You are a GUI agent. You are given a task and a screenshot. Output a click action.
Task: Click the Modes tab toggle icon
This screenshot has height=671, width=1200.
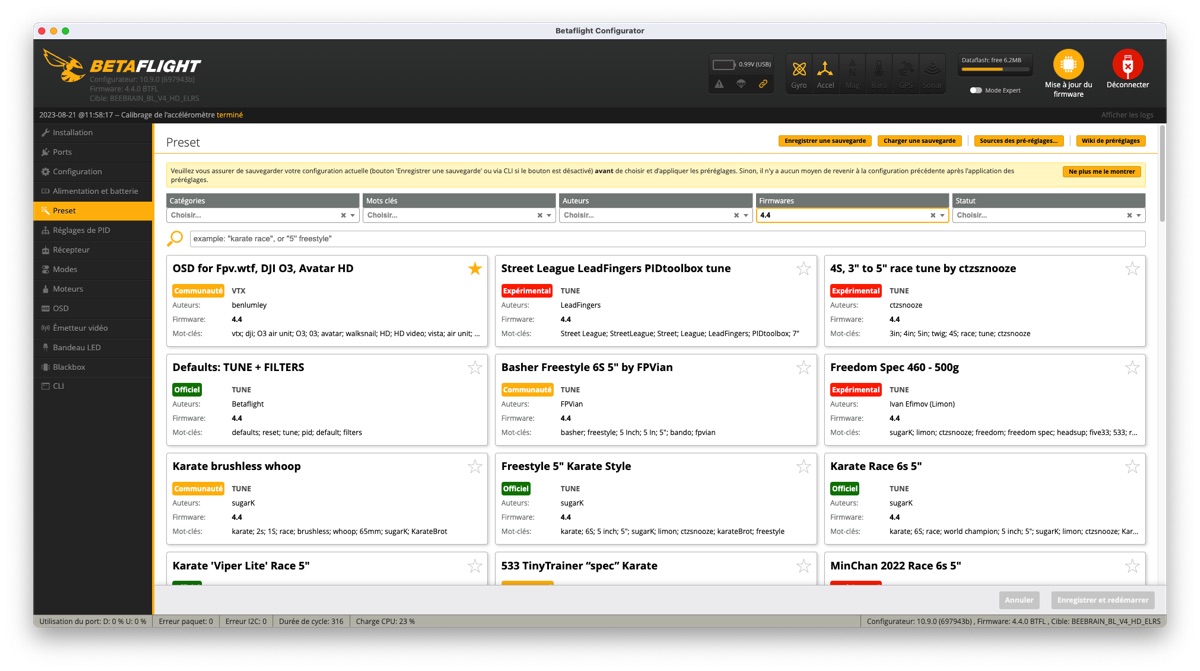point(45,269)
